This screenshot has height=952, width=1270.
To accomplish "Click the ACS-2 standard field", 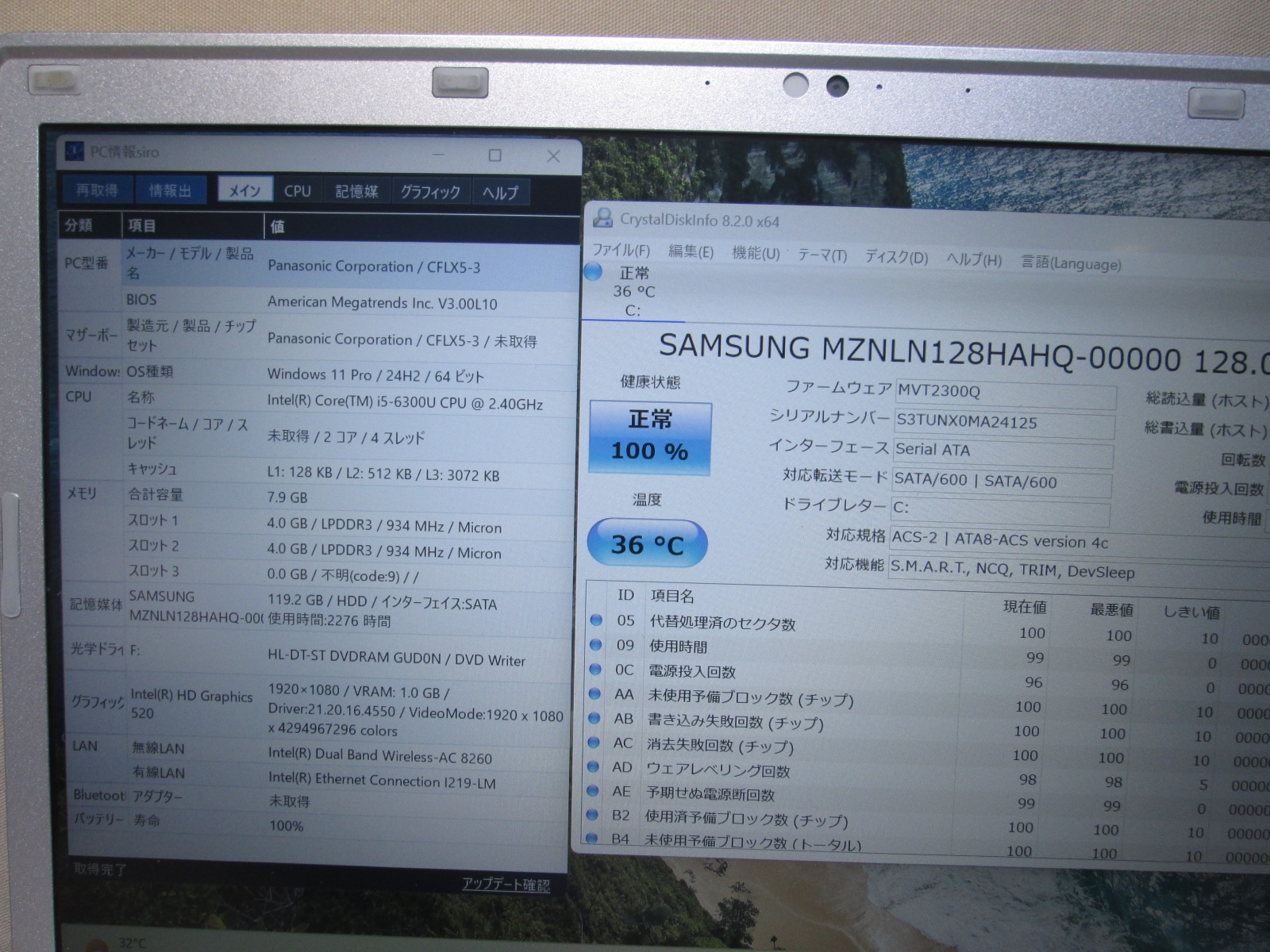I will (1079, 542).
